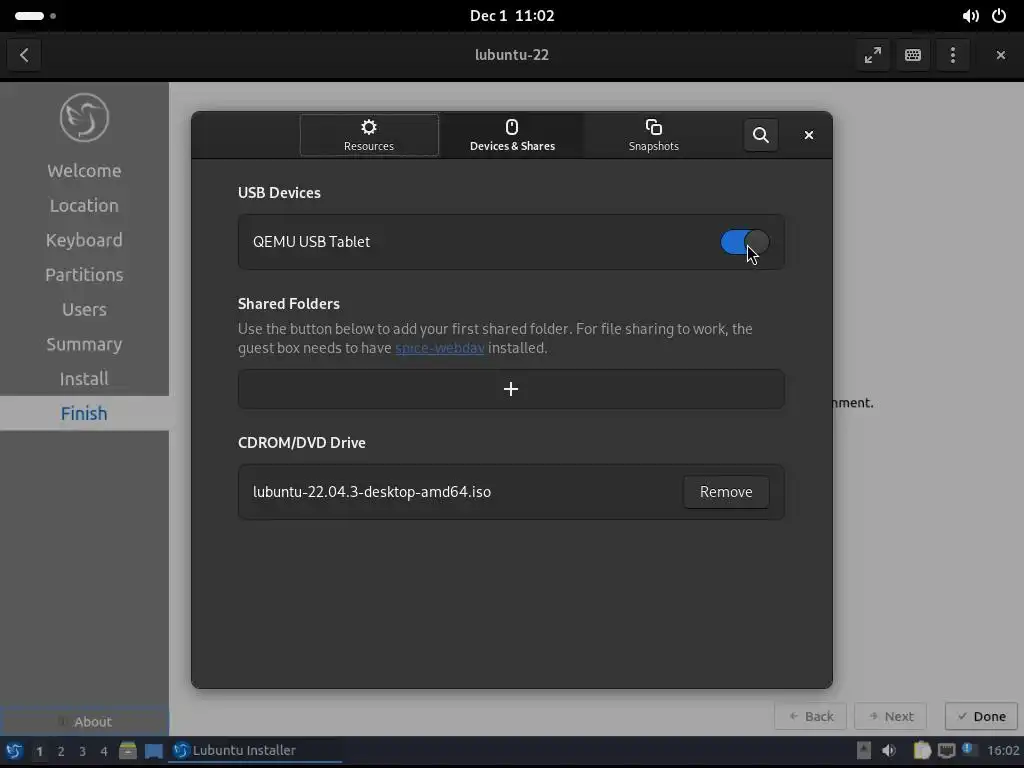
Task: Click the network monitor tray icon
Action: click(946, 751)
